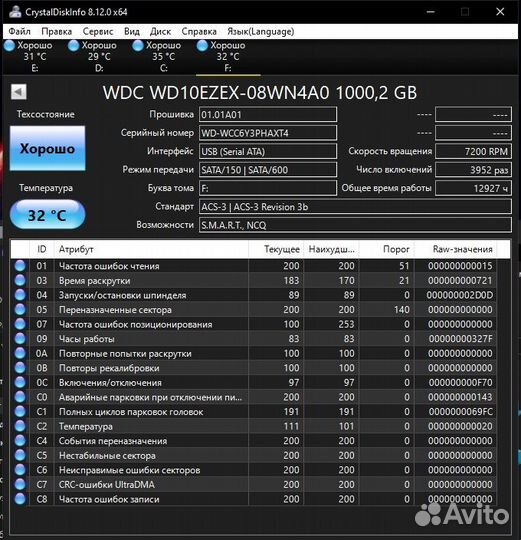The height and width of the screenshot is (540, 521).
Task: Click the Raw-значения column header
Action: (455, 249)
